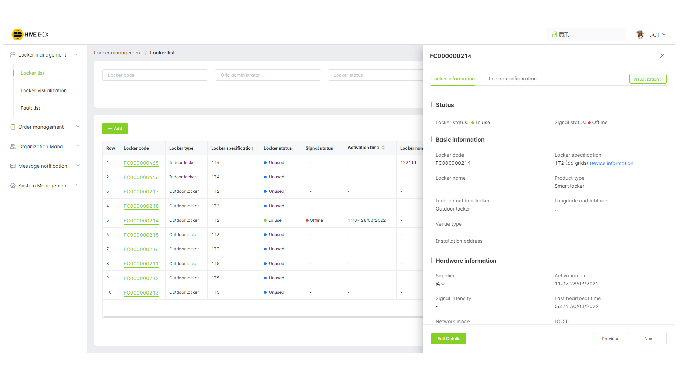Click the Locker status column header
Screen dimensions: 680x390
[x=278, y=148]
